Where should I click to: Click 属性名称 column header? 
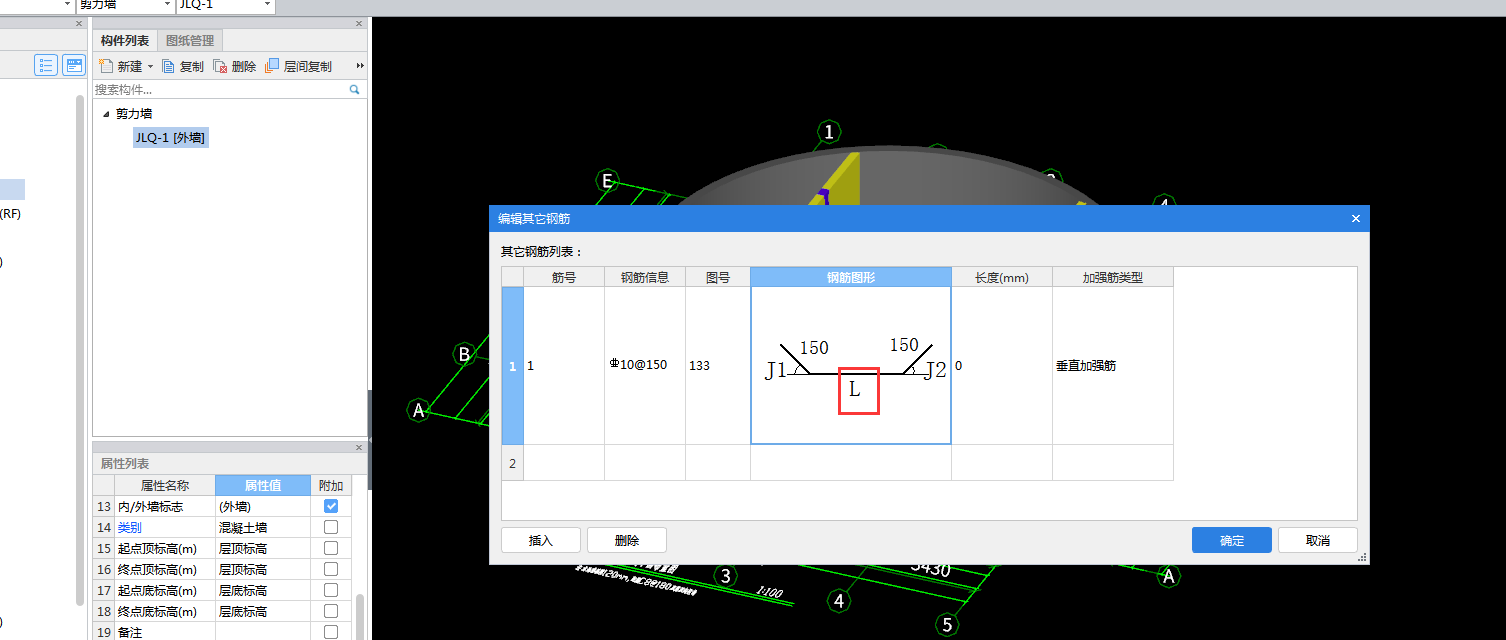click(x=165, y=485)
